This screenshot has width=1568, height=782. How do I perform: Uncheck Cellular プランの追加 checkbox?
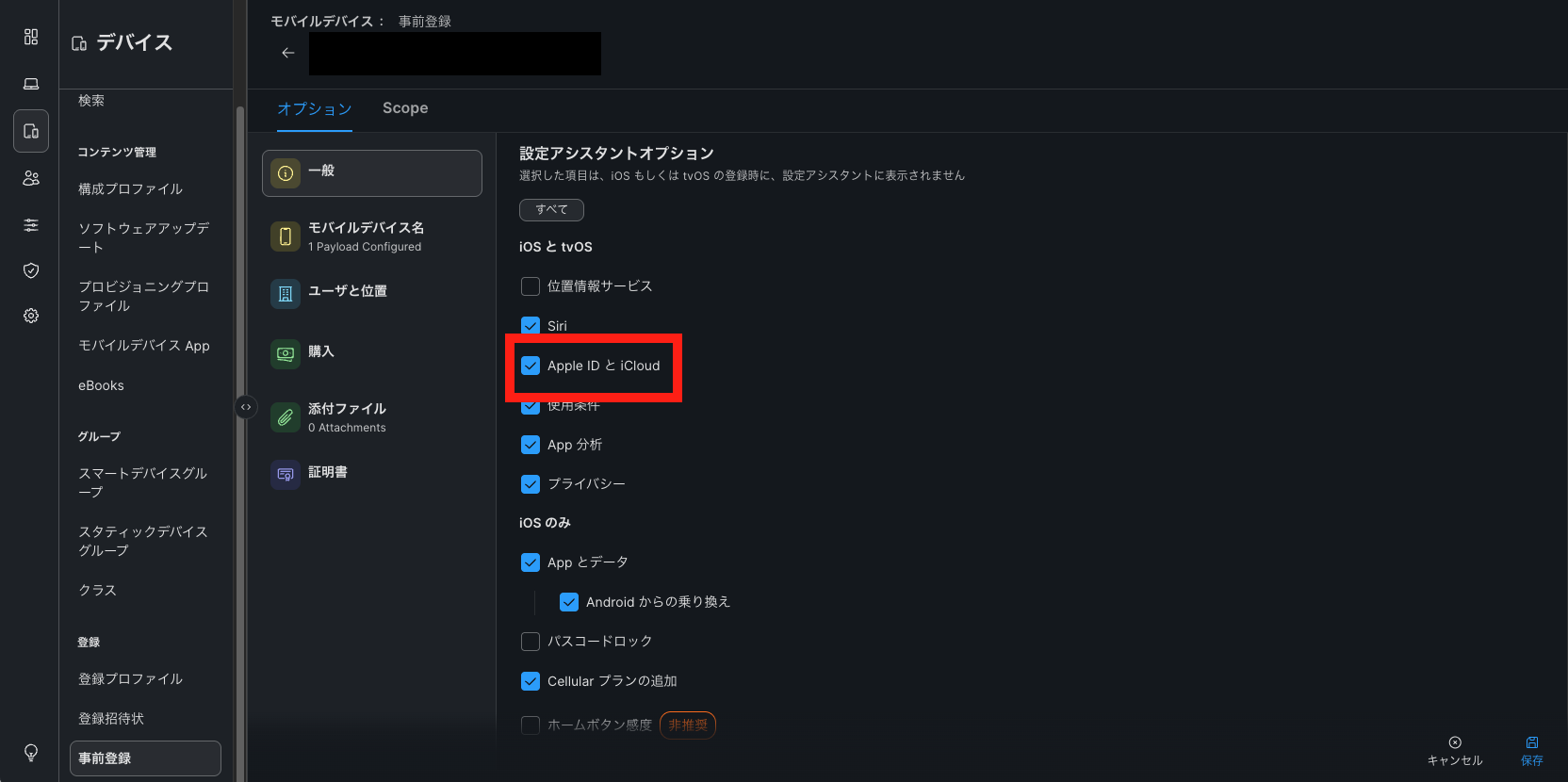coord(531,681)
